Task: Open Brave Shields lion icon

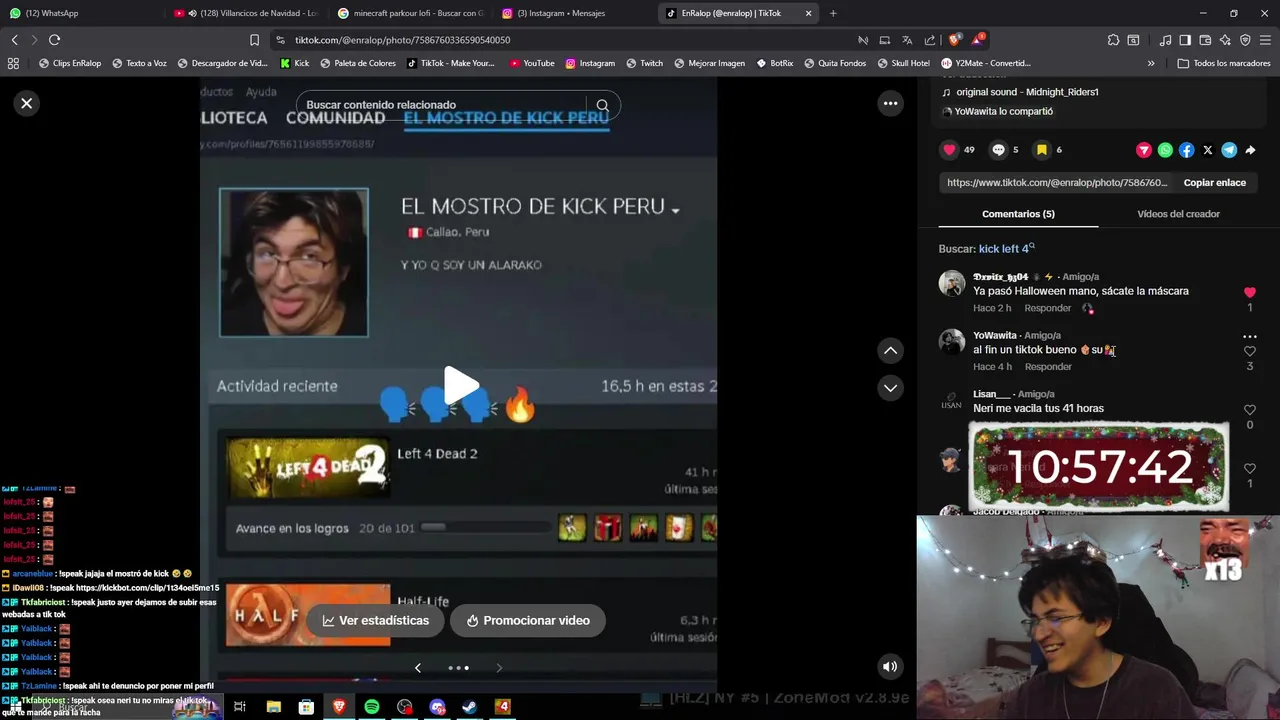Action: pos(954,40)
